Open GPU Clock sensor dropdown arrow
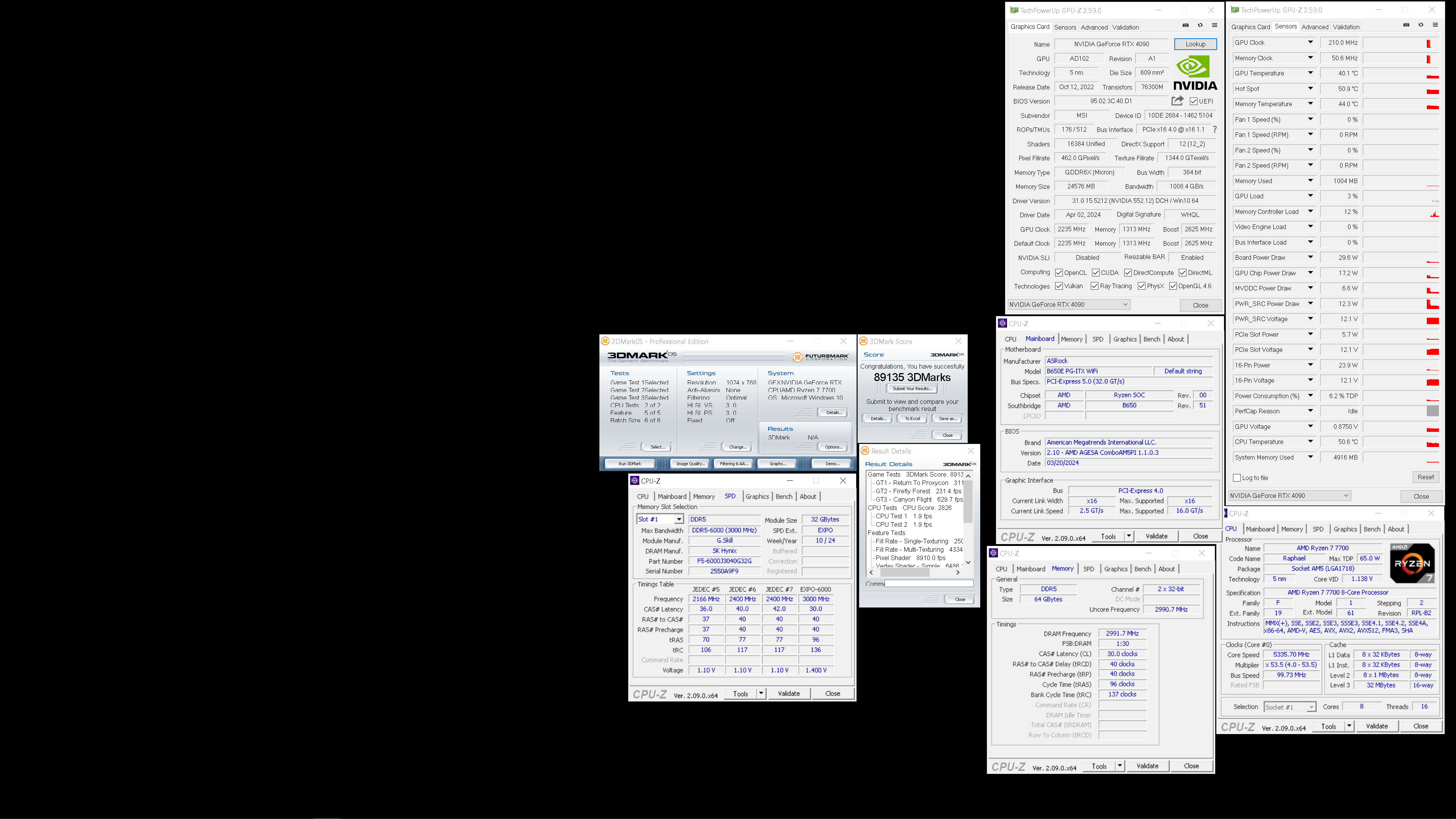Image resolution: width=1456 pixels, height=819 pixels. (x=1310, y=42)
